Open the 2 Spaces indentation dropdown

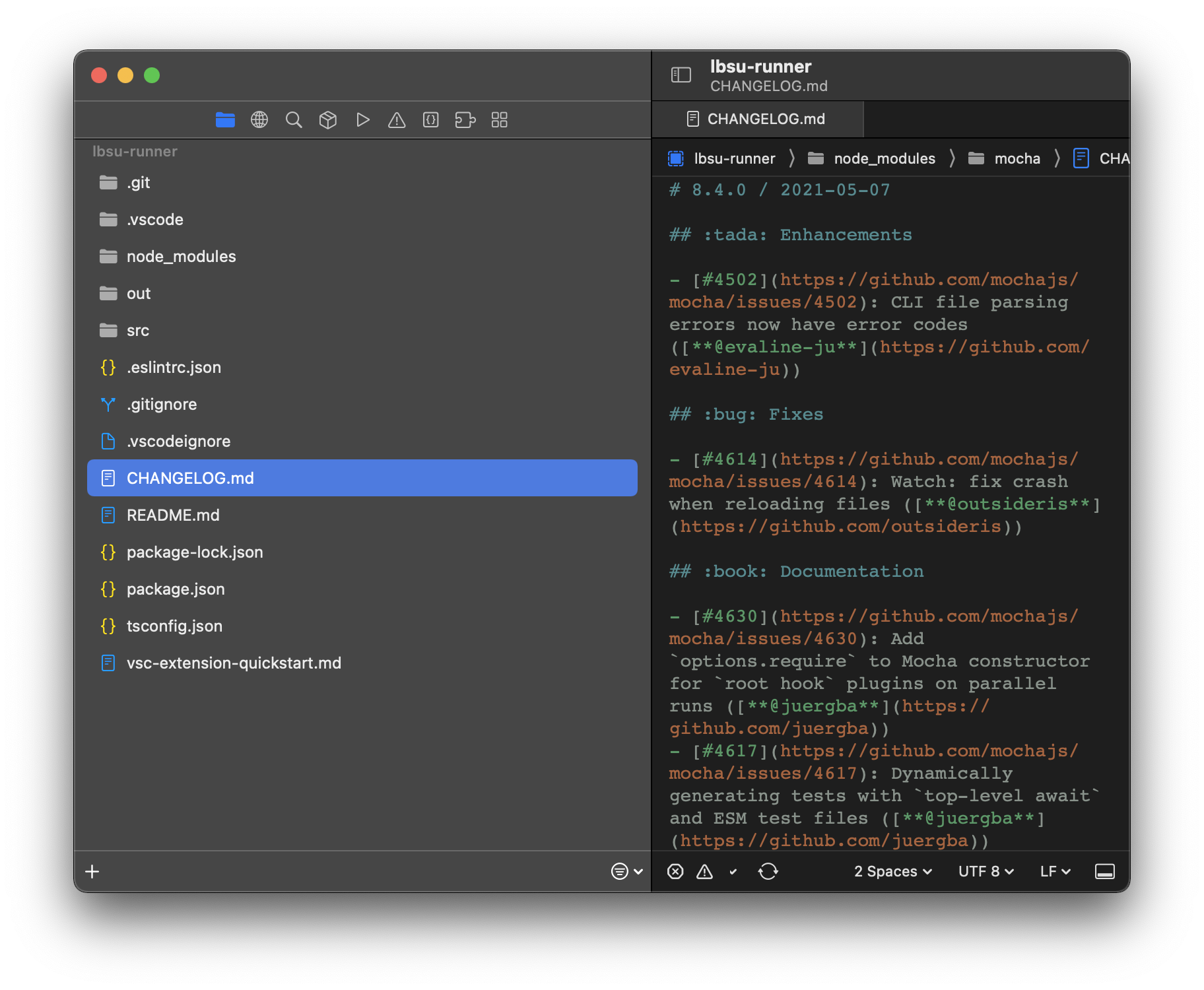893,871
